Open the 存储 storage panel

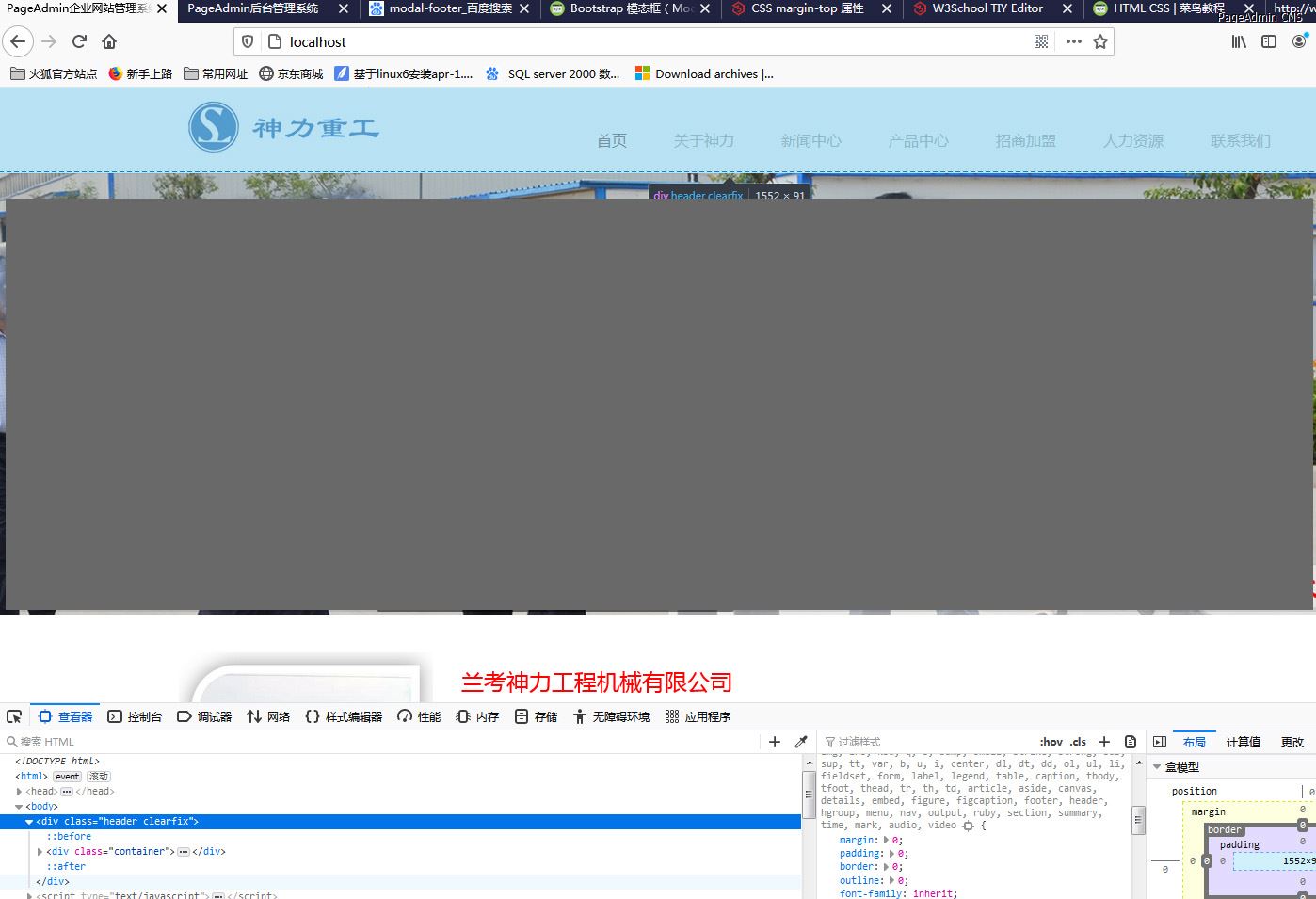point(536,716)
